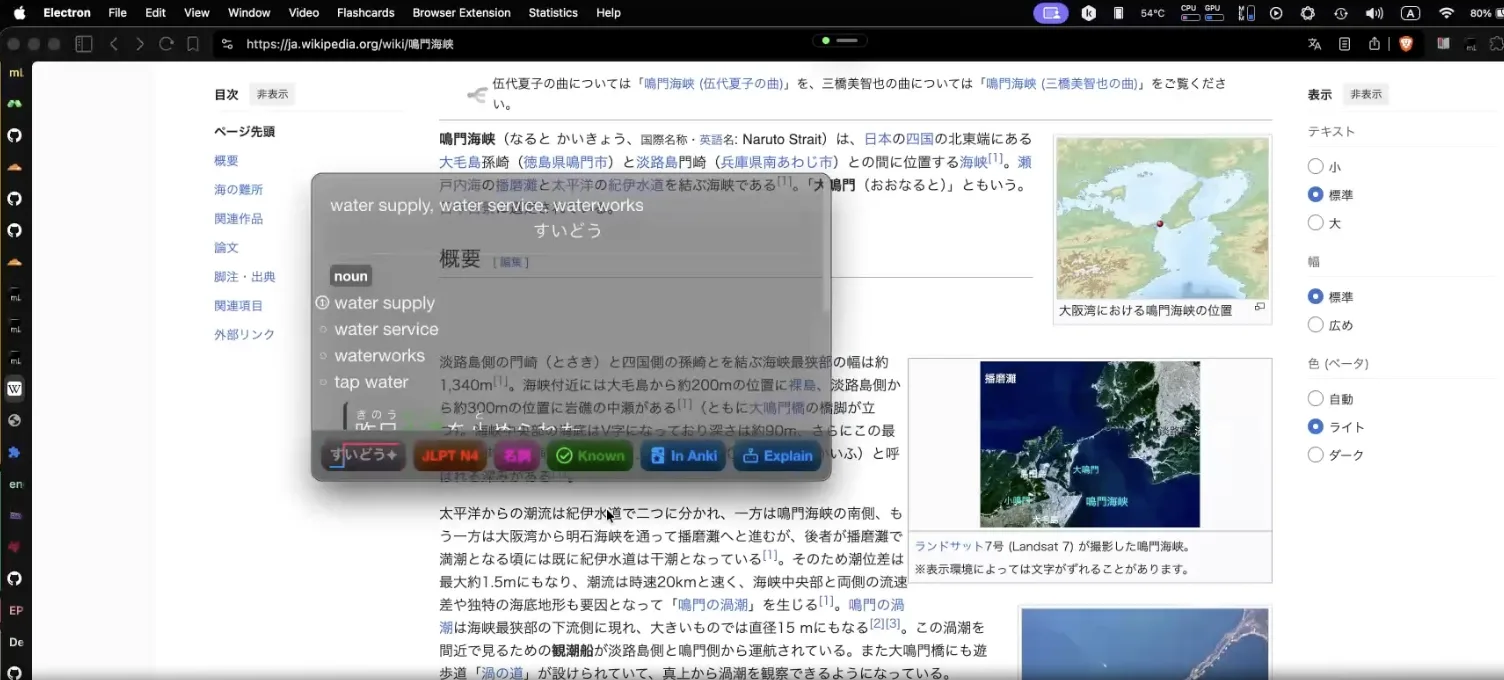This screenshot has width=1504, height=680.
Task: Select the Wikipedia W tab in sidebar
Action: coord(15,389)
